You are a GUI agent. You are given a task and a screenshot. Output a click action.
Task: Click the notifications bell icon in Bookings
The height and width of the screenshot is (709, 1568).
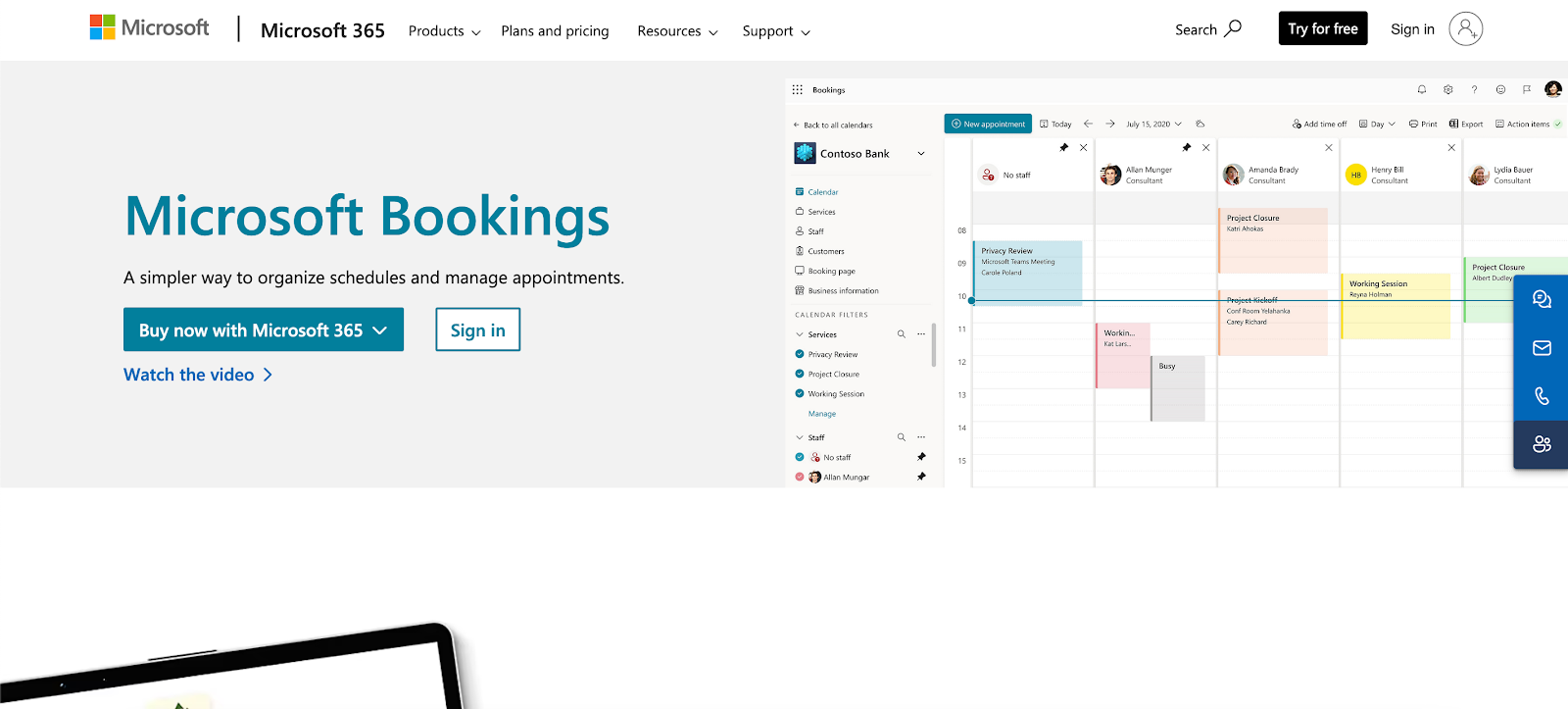(1422, 89)
